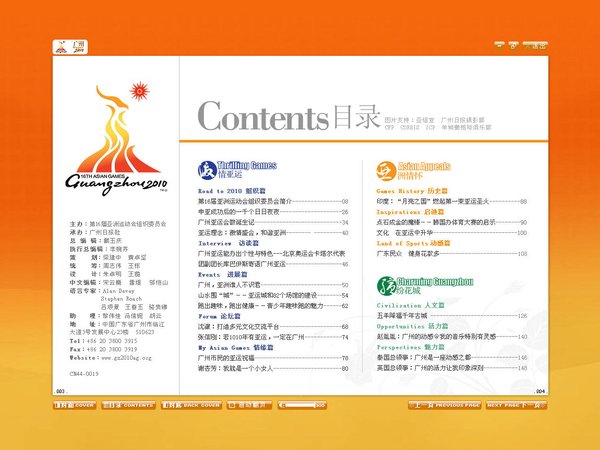
Task: Click the Guangzhou 2010 logo tab
Action: pyautogui.click(x=70, y=47)
